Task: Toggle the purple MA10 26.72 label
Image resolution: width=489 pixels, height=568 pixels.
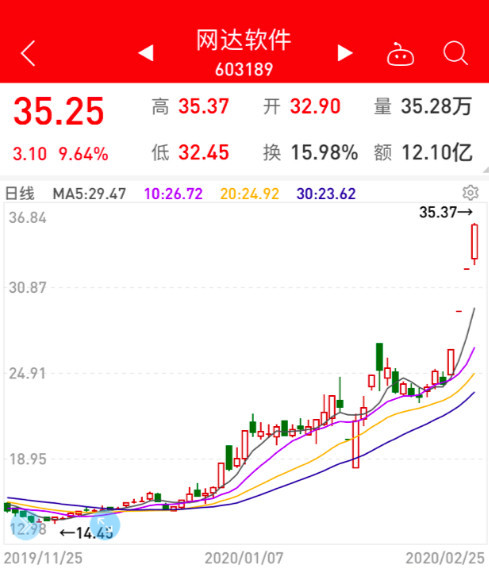Action: pos(173,194)
